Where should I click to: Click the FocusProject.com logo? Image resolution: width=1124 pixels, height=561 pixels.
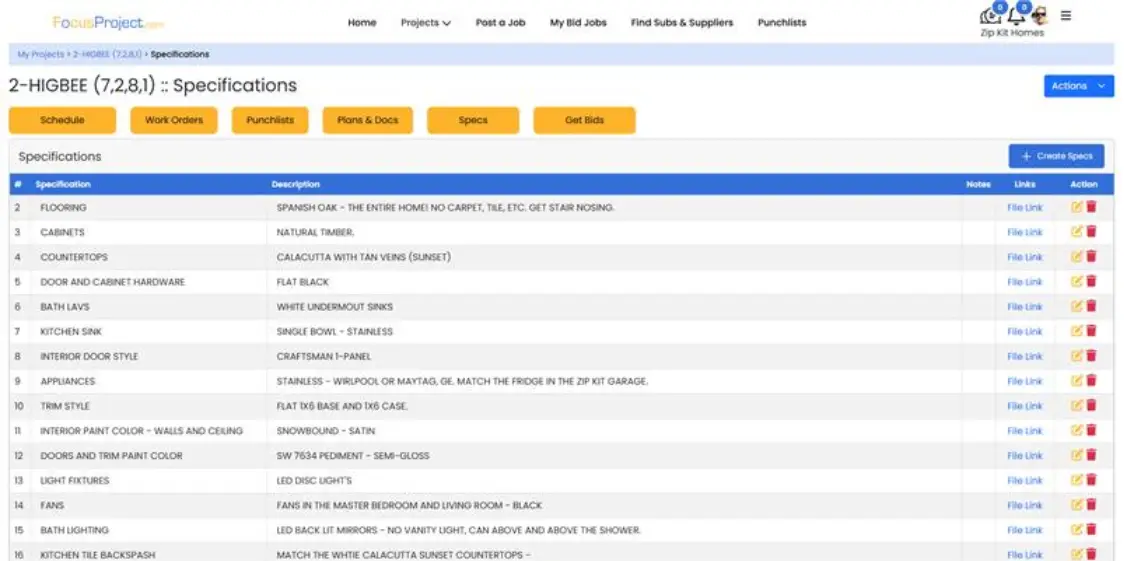(108, 22)
